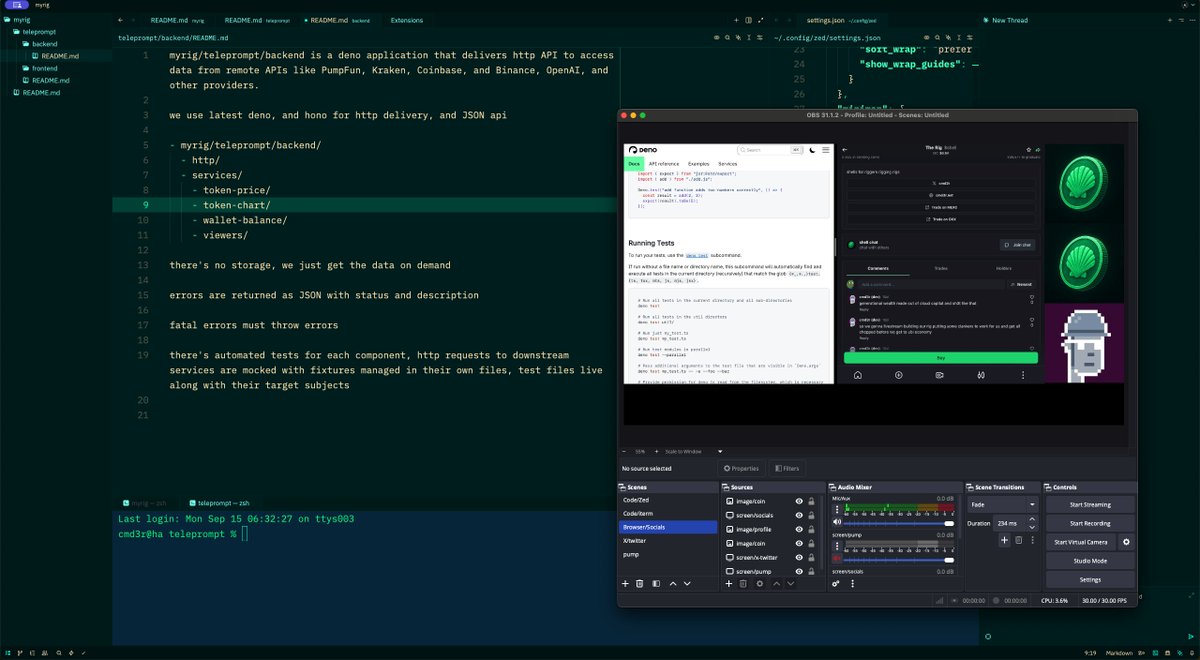
Task: Adjust the screen/pump volume slider
Action: pos(899,560)
